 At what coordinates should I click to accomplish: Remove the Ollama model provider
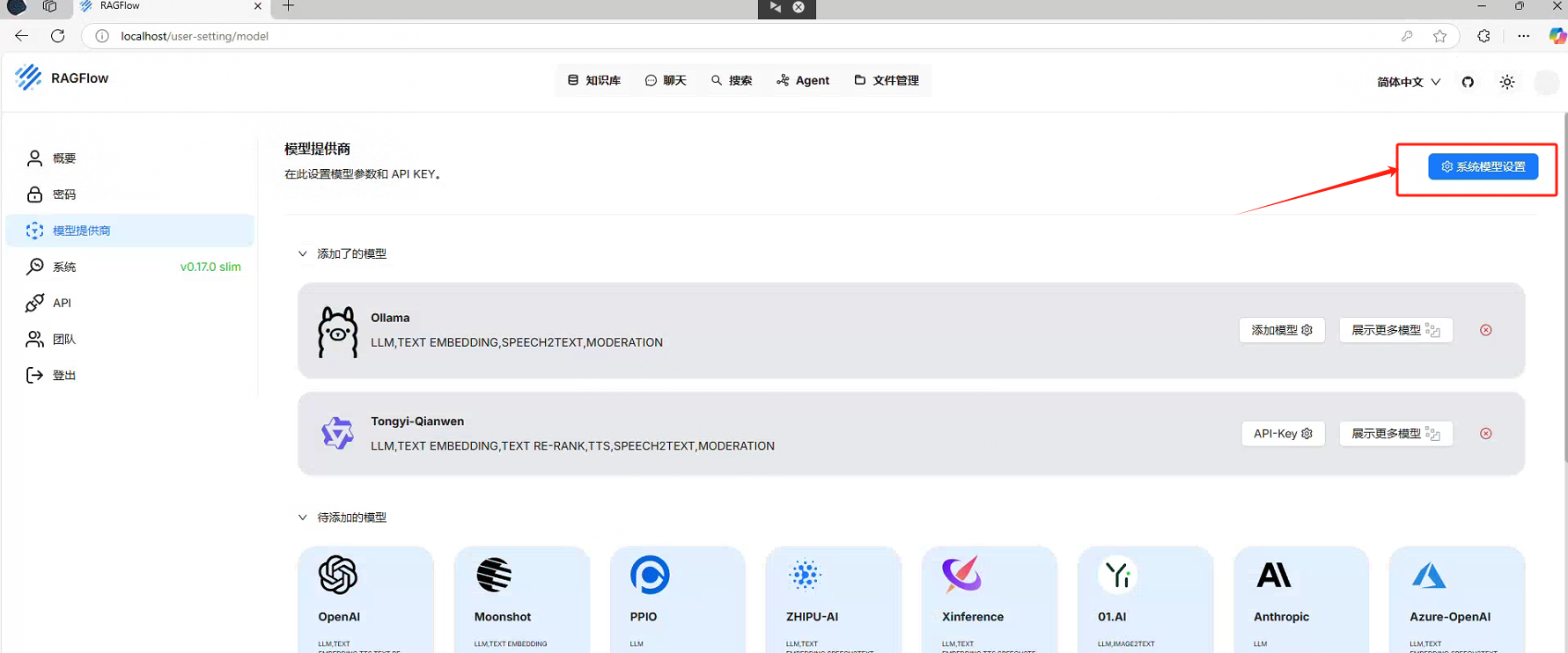(x=1485, y=330)
